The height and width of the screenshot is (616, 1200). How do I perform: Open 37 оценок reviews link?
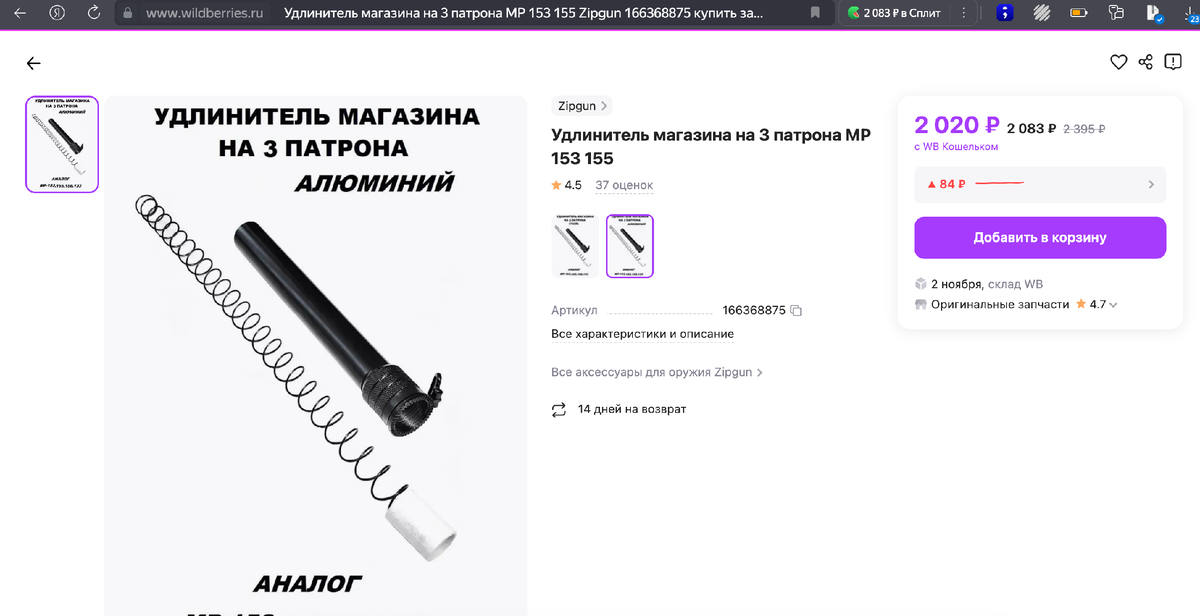(x=624, y=185)
